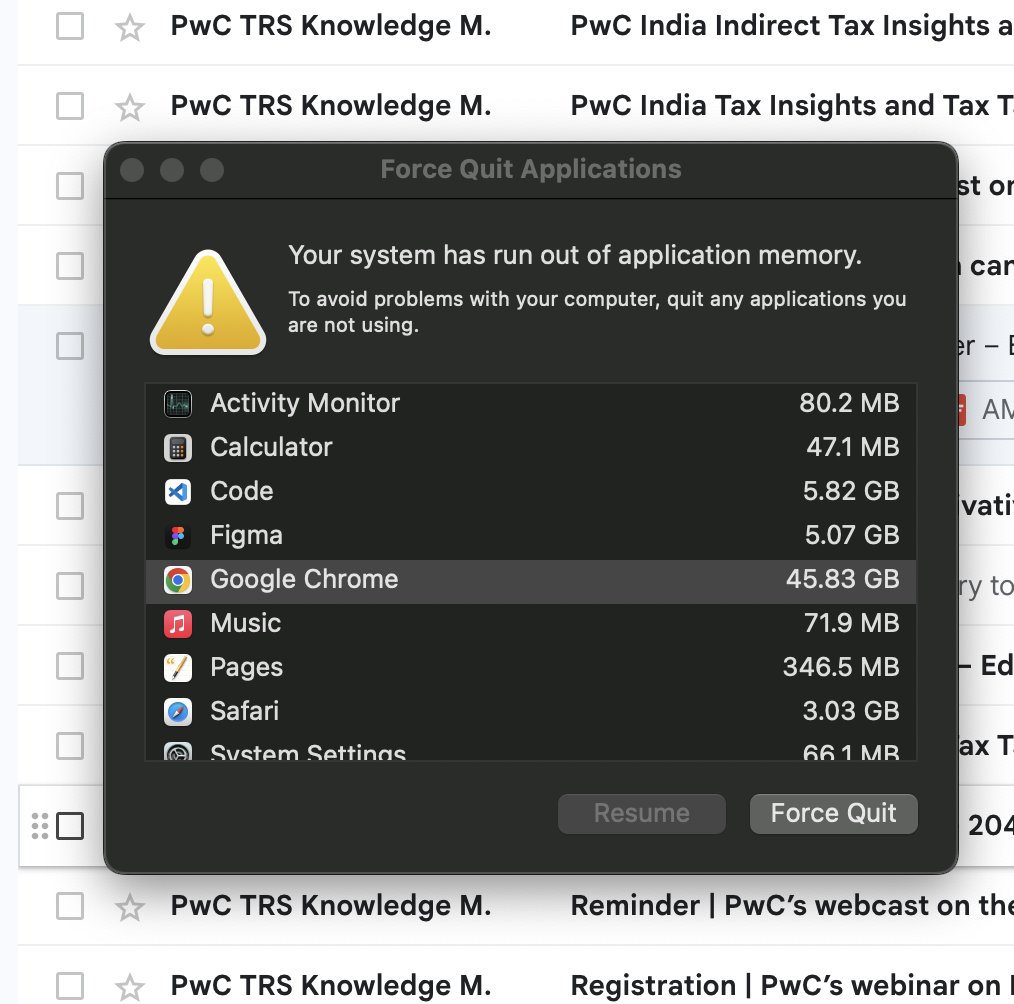Viewport: 1014px width, 1004px height.
Task: Tick the dark-outlined checkbox next to drag handle
Action: point(70,826)
